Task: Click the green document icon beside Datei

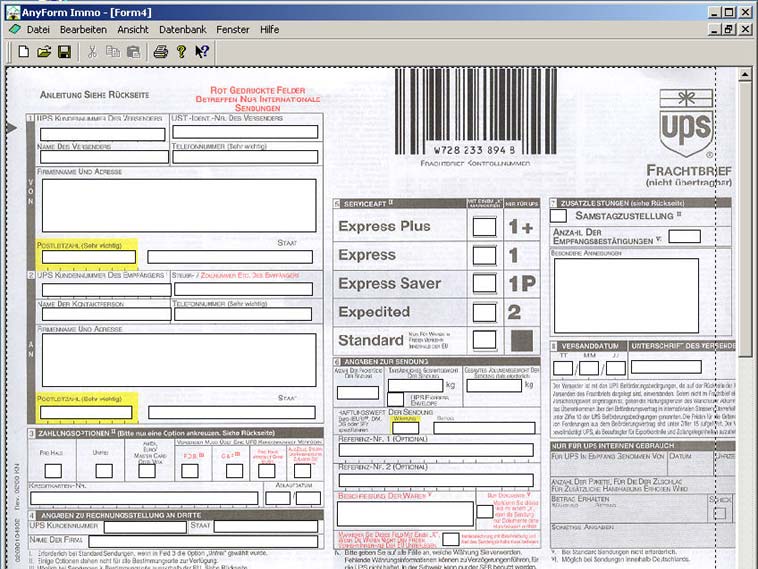Action: pos(15,29)
